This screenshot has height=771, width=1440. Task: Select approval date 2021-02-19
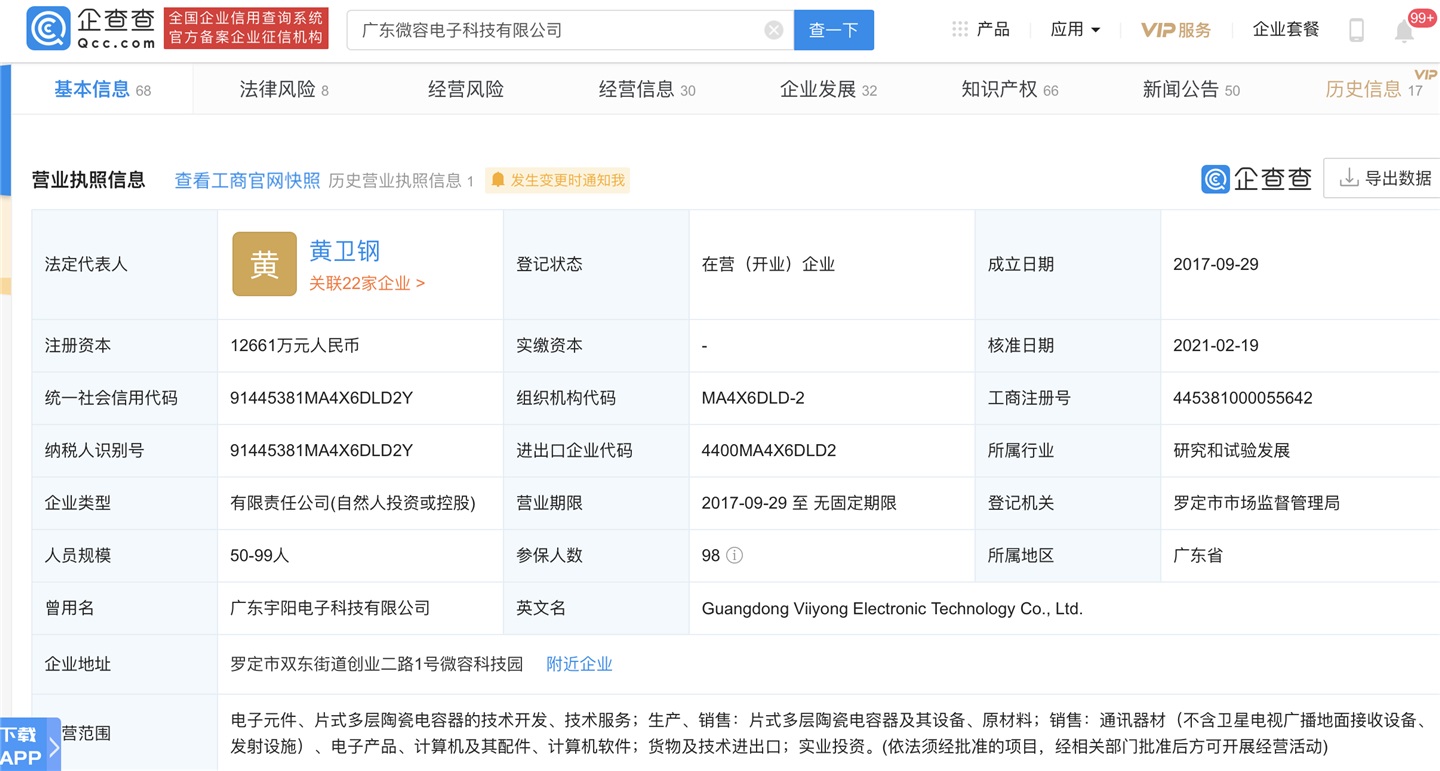[x=1216, y=345]
